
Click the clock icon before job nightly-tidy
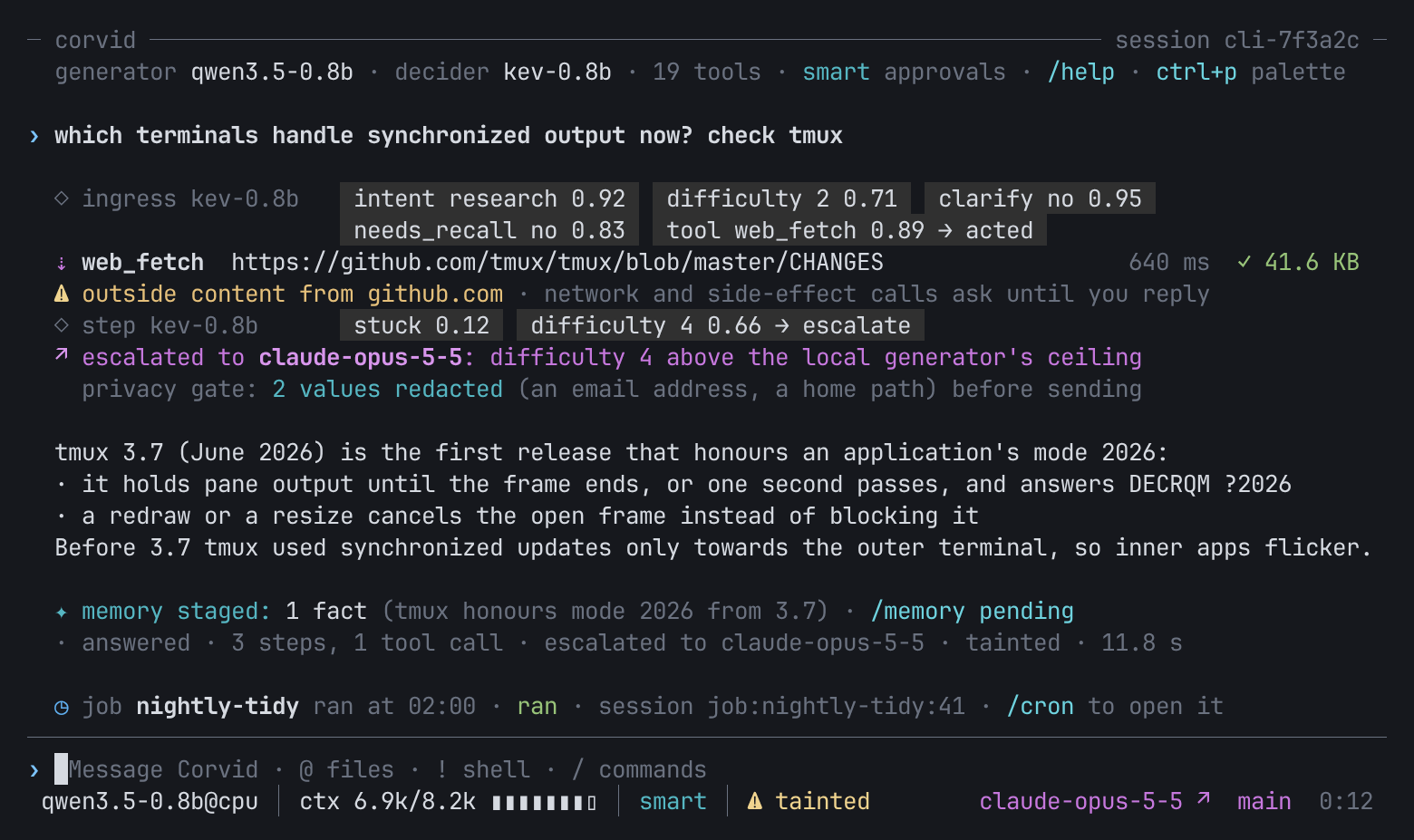coord(62,707)
